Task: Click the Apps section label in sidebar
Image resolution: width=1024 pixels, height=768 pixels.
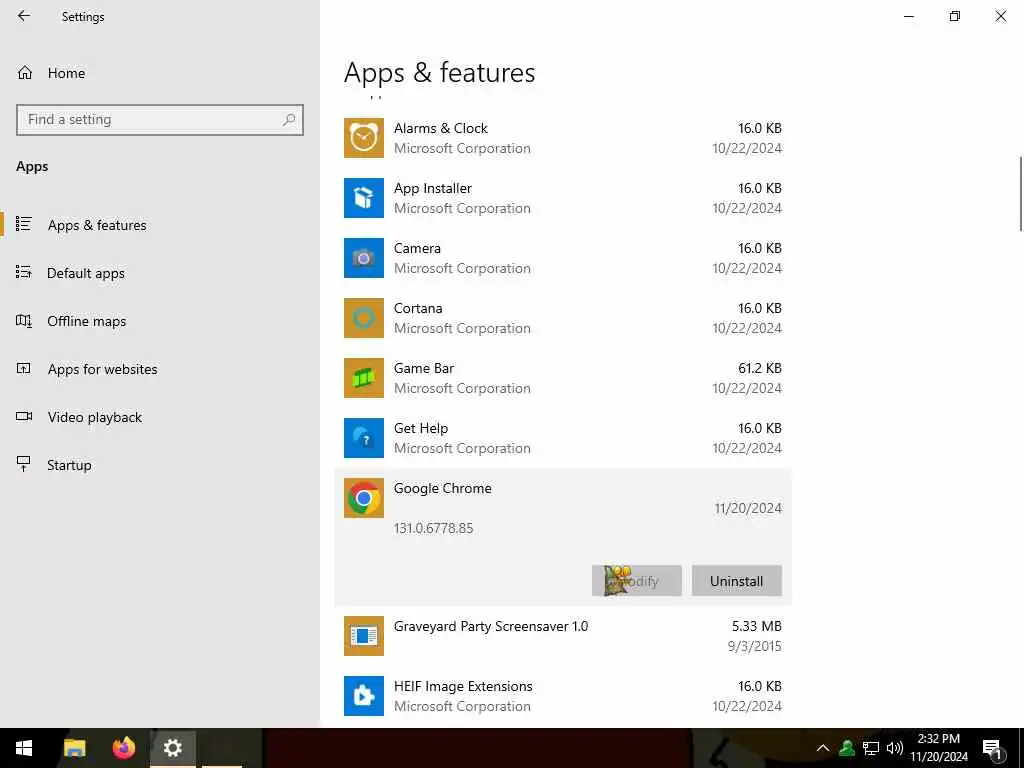Action: (32, 167)
